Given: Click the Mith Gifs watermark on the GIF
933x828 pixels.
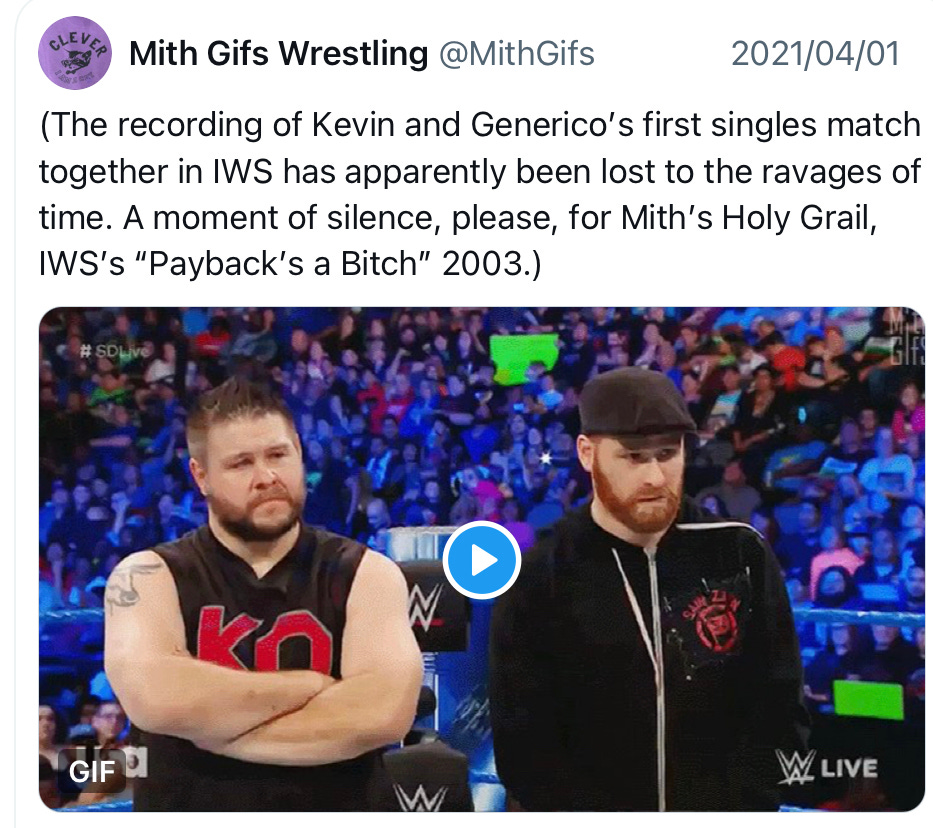Looking at the screenshot, I should 907,337.
